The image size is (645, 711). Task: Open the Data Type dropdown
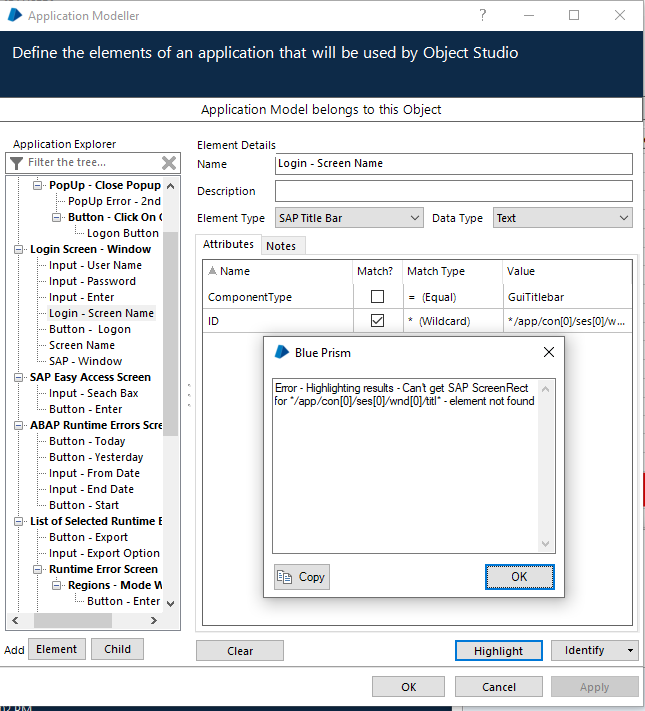coord(624,218)
